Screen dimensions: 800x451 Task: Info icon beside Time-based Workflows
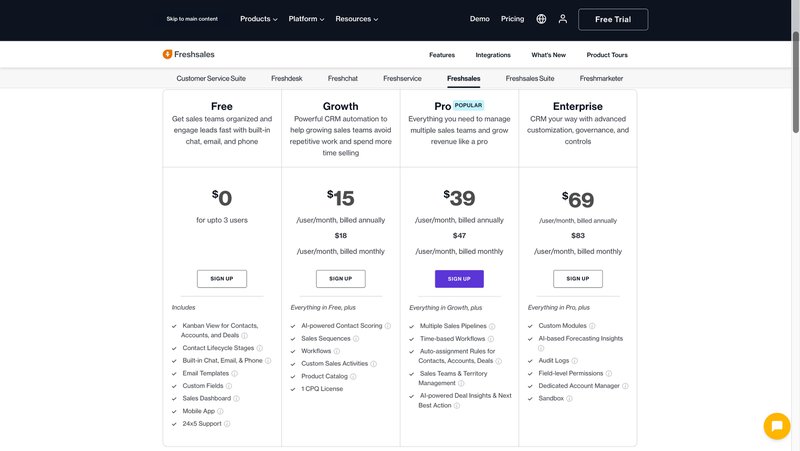(x=491, y=339)
